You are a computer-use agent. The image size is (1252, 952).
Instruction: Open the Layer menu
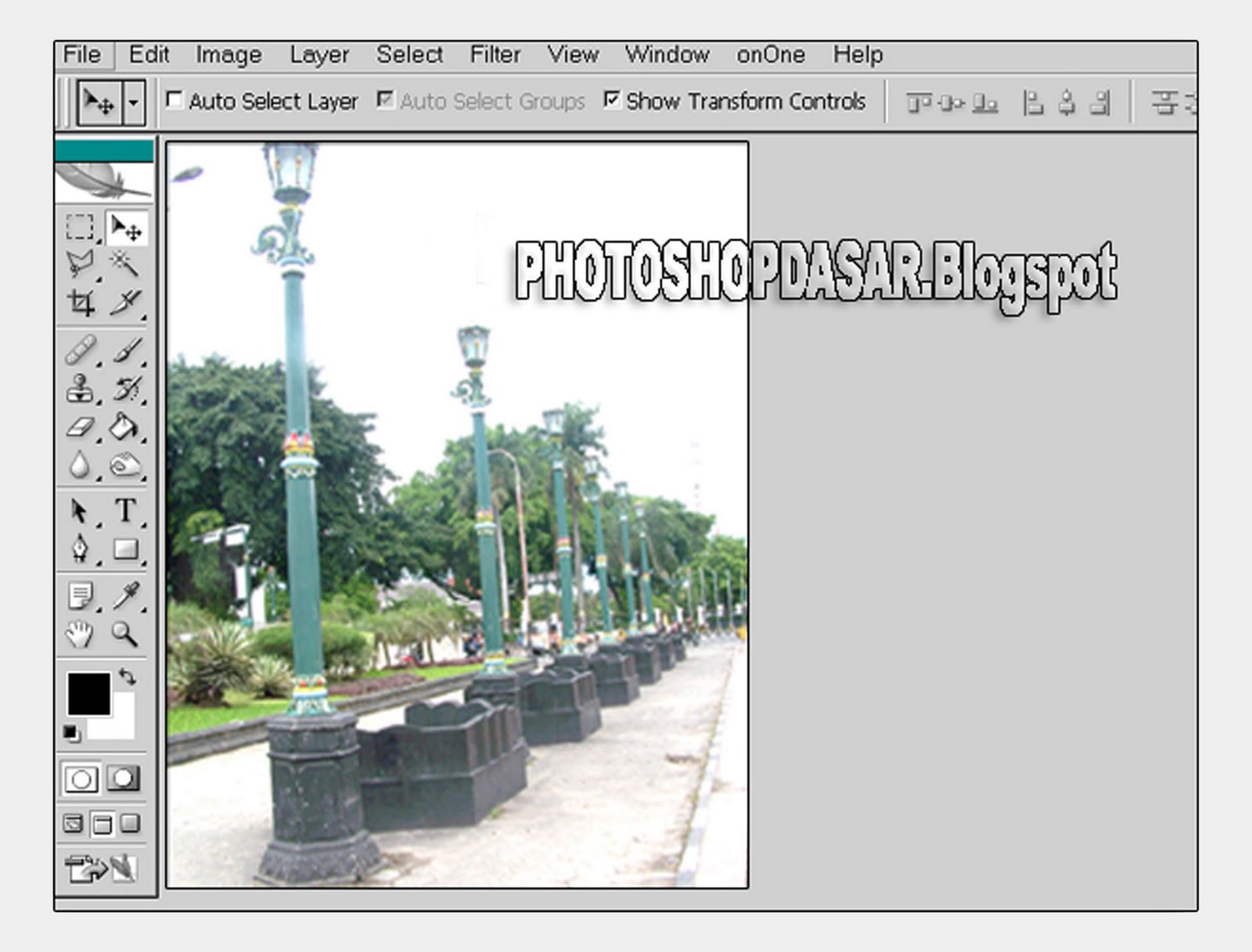(x=319, y=55)
